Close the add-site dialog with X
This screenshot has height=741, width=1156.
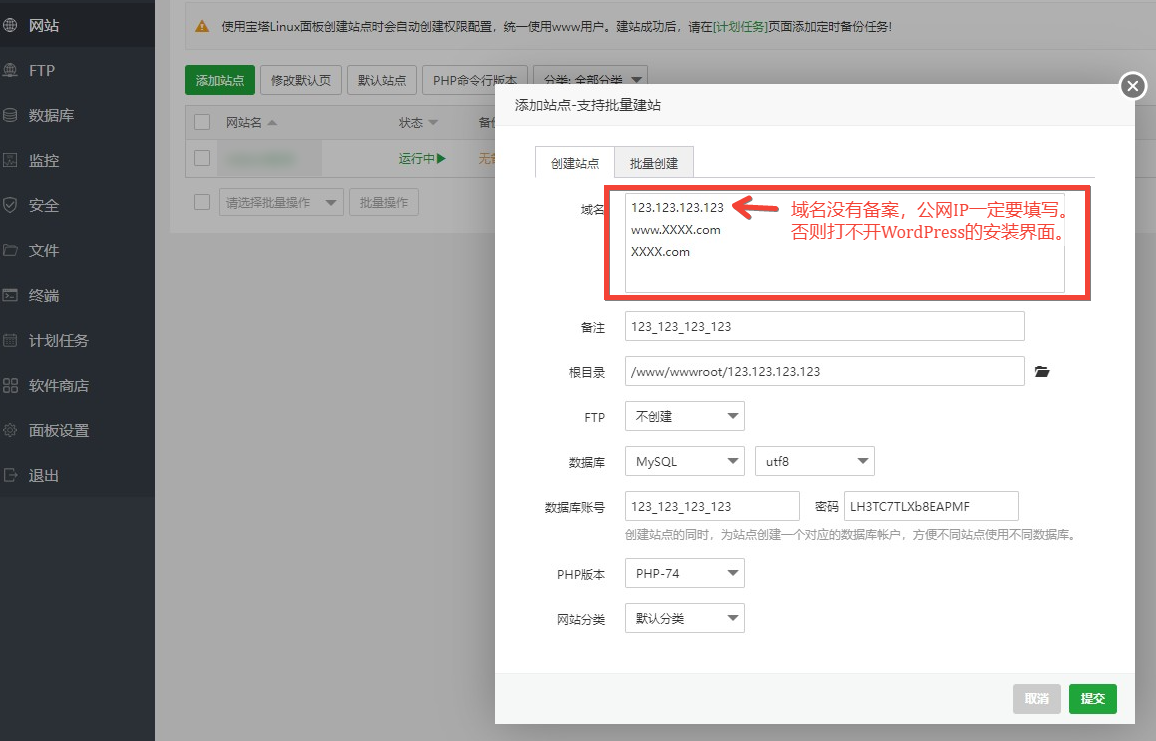pyautogui.click(x=1132, y=87)
